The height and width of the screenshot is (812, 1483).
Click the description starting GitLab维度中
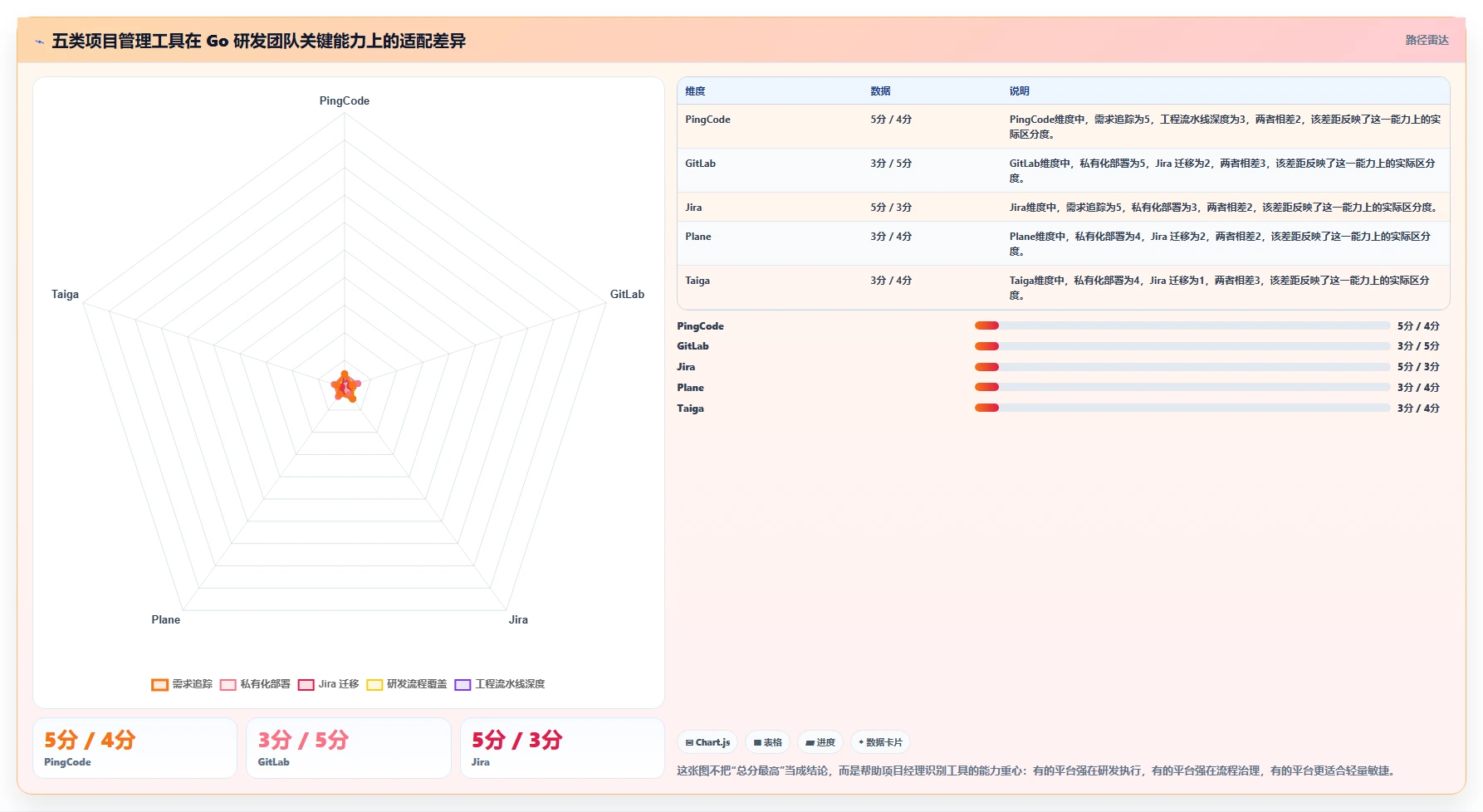coord(1222,171)
